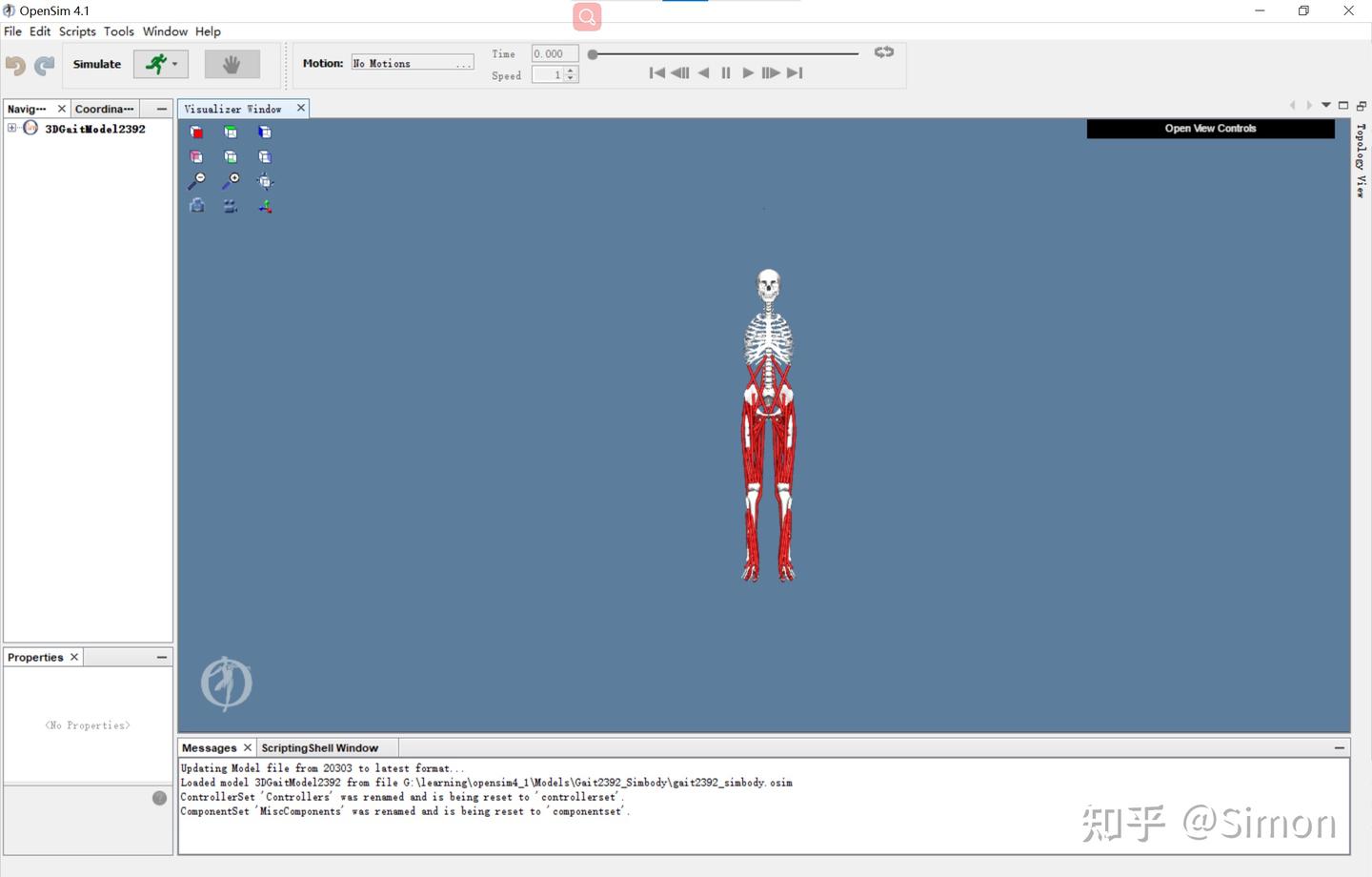Viewport: 1372px width, 877px height.
Task: Select the blue cube side view icon
Action: (x=265, y=132)
